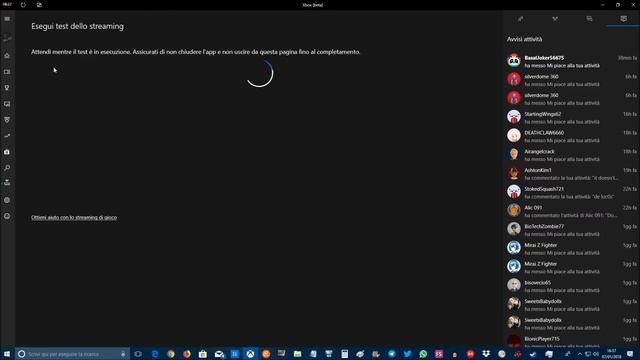This screenshot has width=640, height=360.
Task: Open Trending arrow icon in sidebar
Action: (x=7, y=136)
